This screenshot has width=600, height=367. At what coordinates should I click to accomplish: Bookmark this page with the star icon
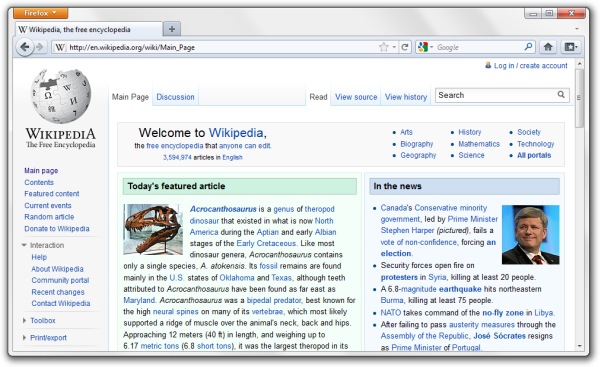tap(383, 47)
